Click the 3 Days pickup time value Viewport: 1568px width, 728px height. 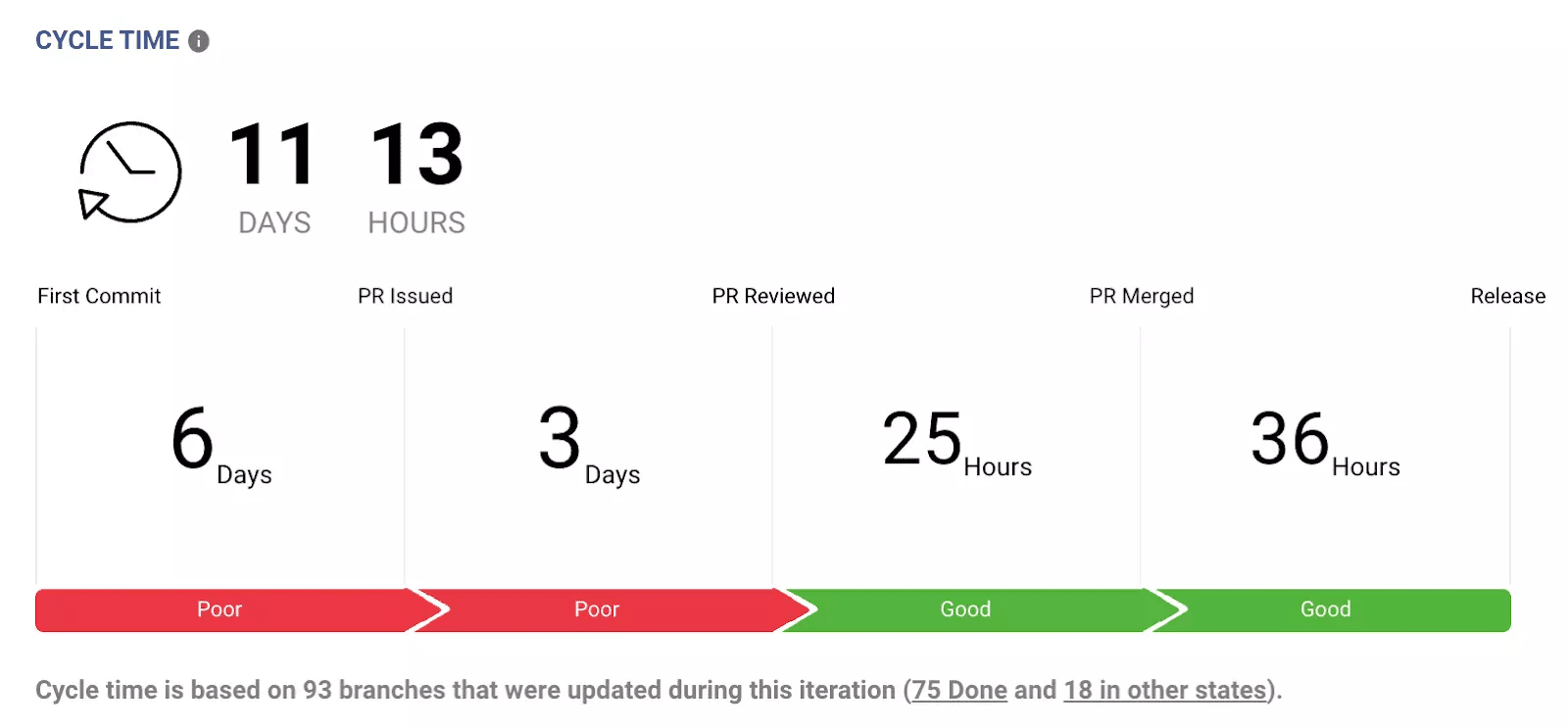coord(589,442)
